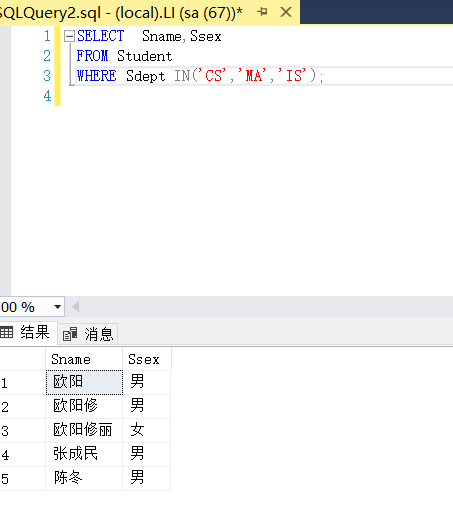
Task: Select the cell containing 张成民
Action: coord(84,454)
